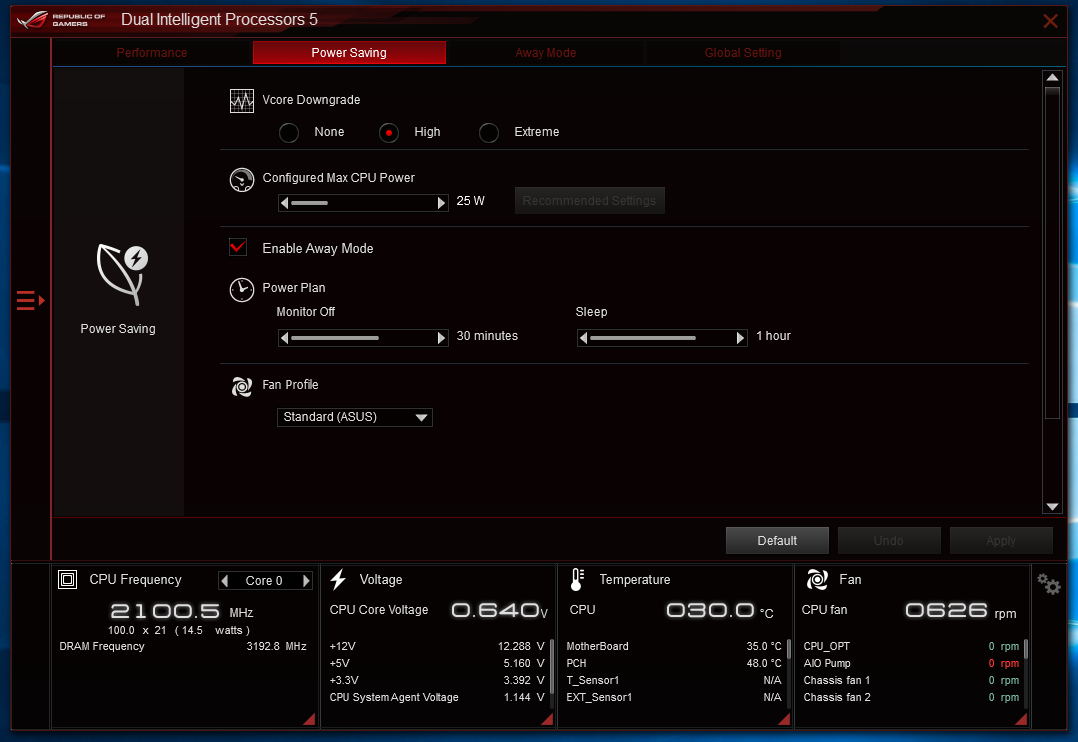Click the Fan Profile fan icon

coord(241,386)
